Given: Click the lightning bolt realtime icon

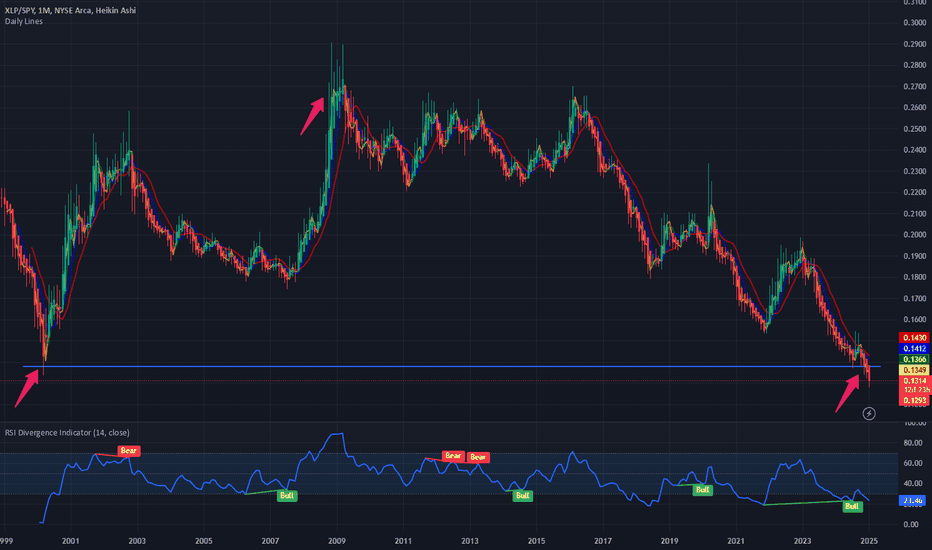Looking at the screenshot, I should pyautogui.click(x=868, y=413).
